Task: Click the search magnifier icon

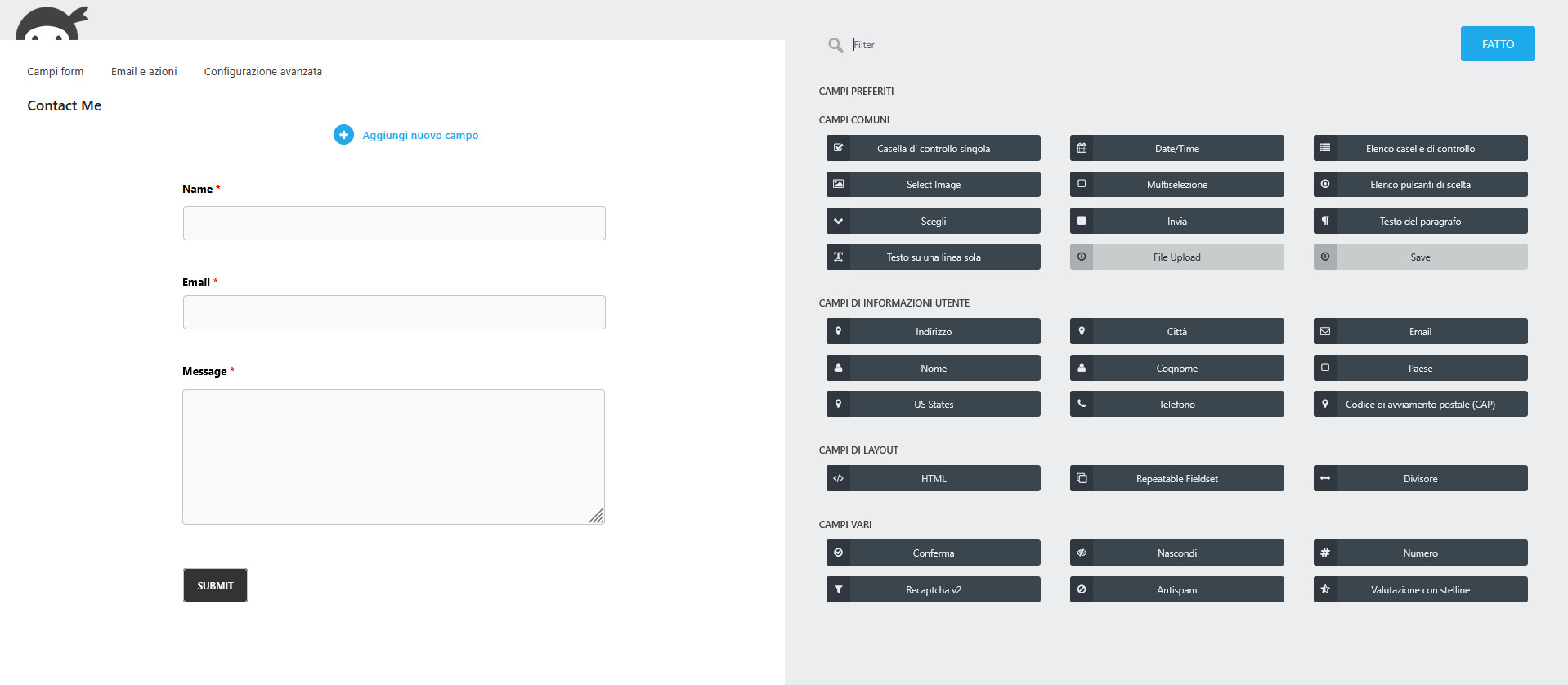Action: coord(836,45)
